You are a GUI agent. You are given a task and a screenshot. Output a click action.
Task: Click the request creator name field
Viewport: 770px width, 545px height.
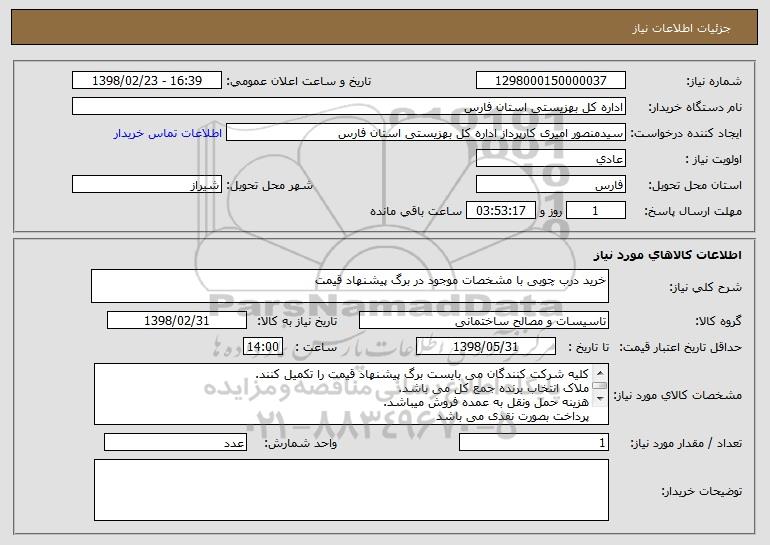tap(426, 133)
